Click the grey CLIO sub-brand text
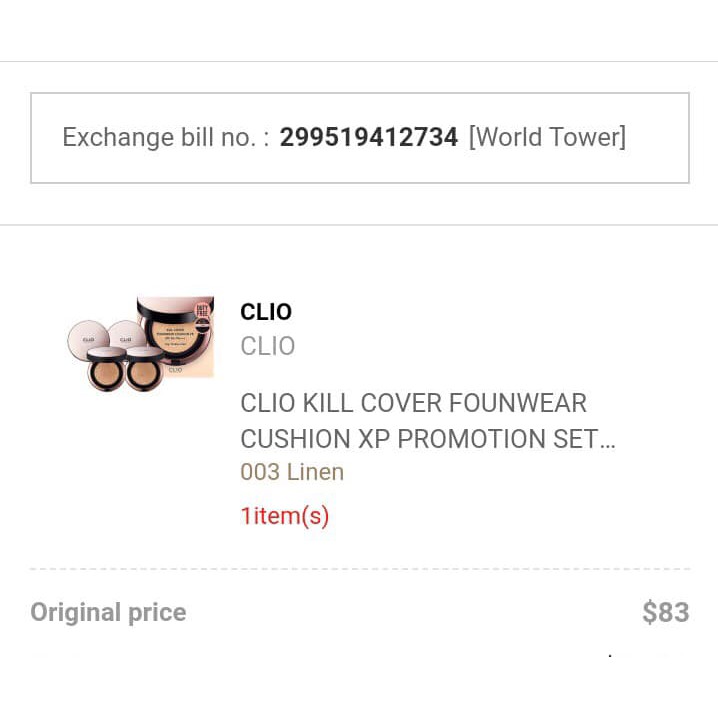 268,346
